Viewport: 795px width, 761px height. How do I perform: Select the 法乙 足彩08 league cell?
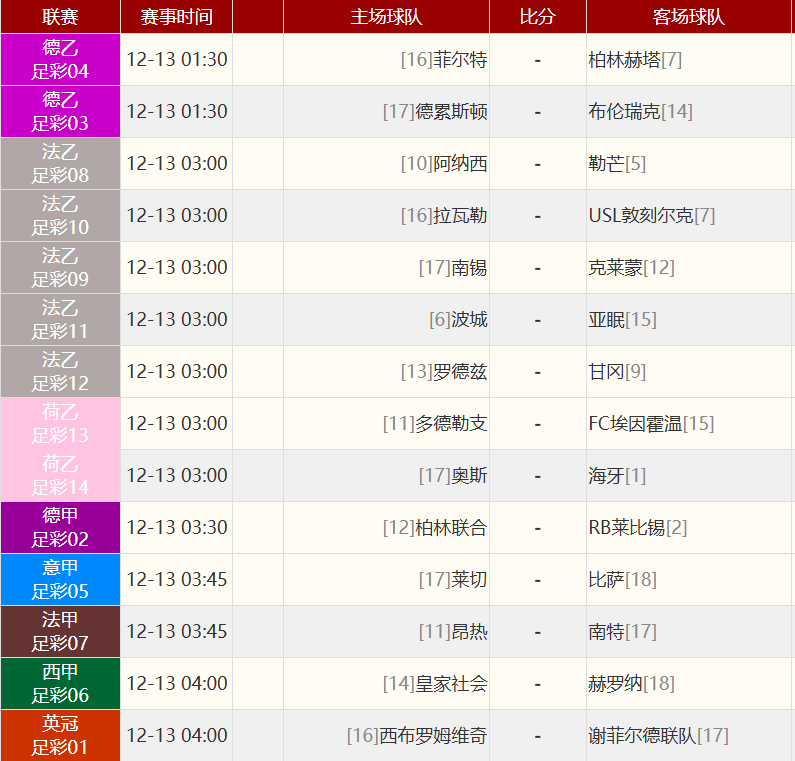60,163
